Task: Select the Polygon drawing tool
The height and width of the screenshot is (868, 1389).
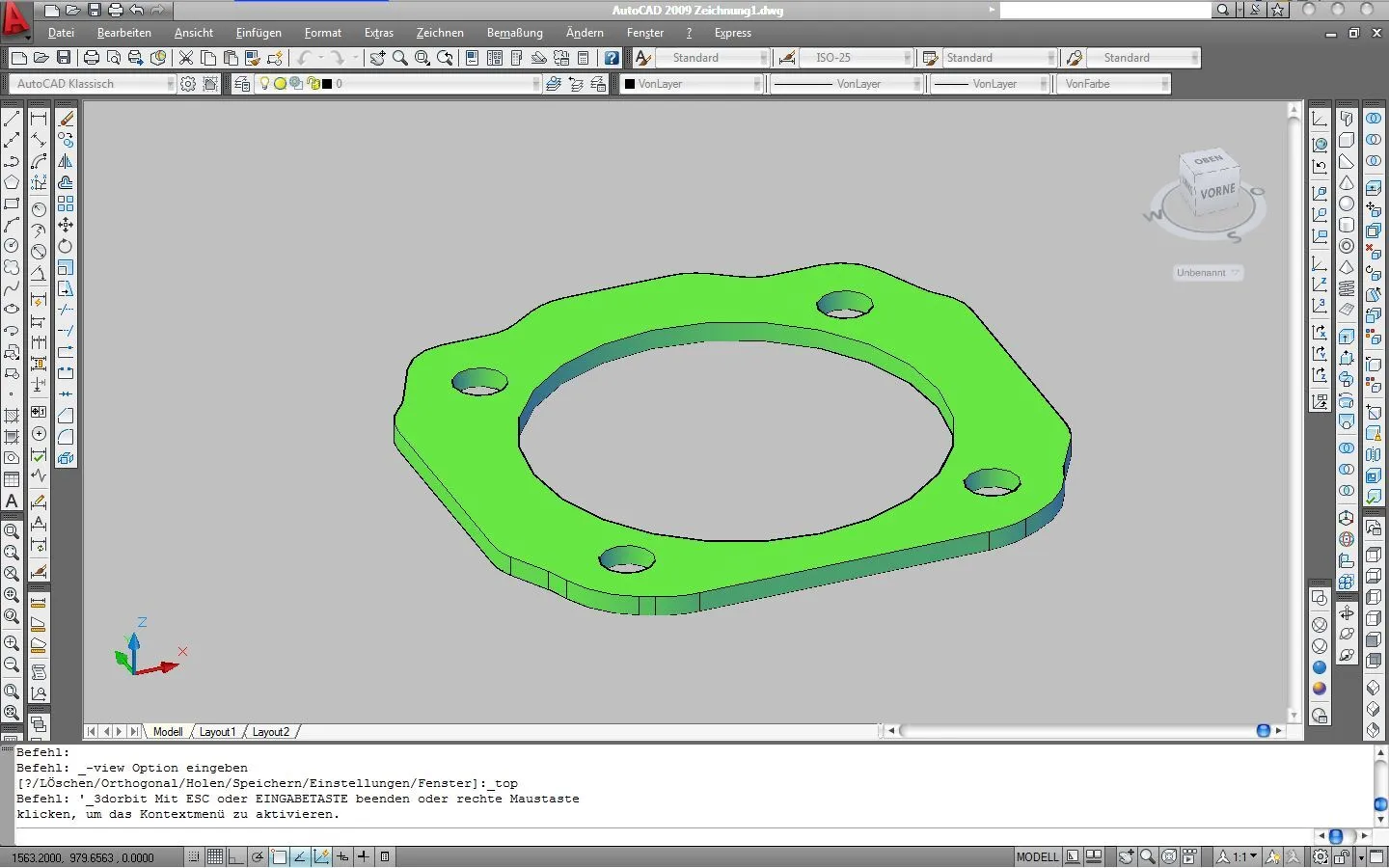Action: click(x=12, y=182)
